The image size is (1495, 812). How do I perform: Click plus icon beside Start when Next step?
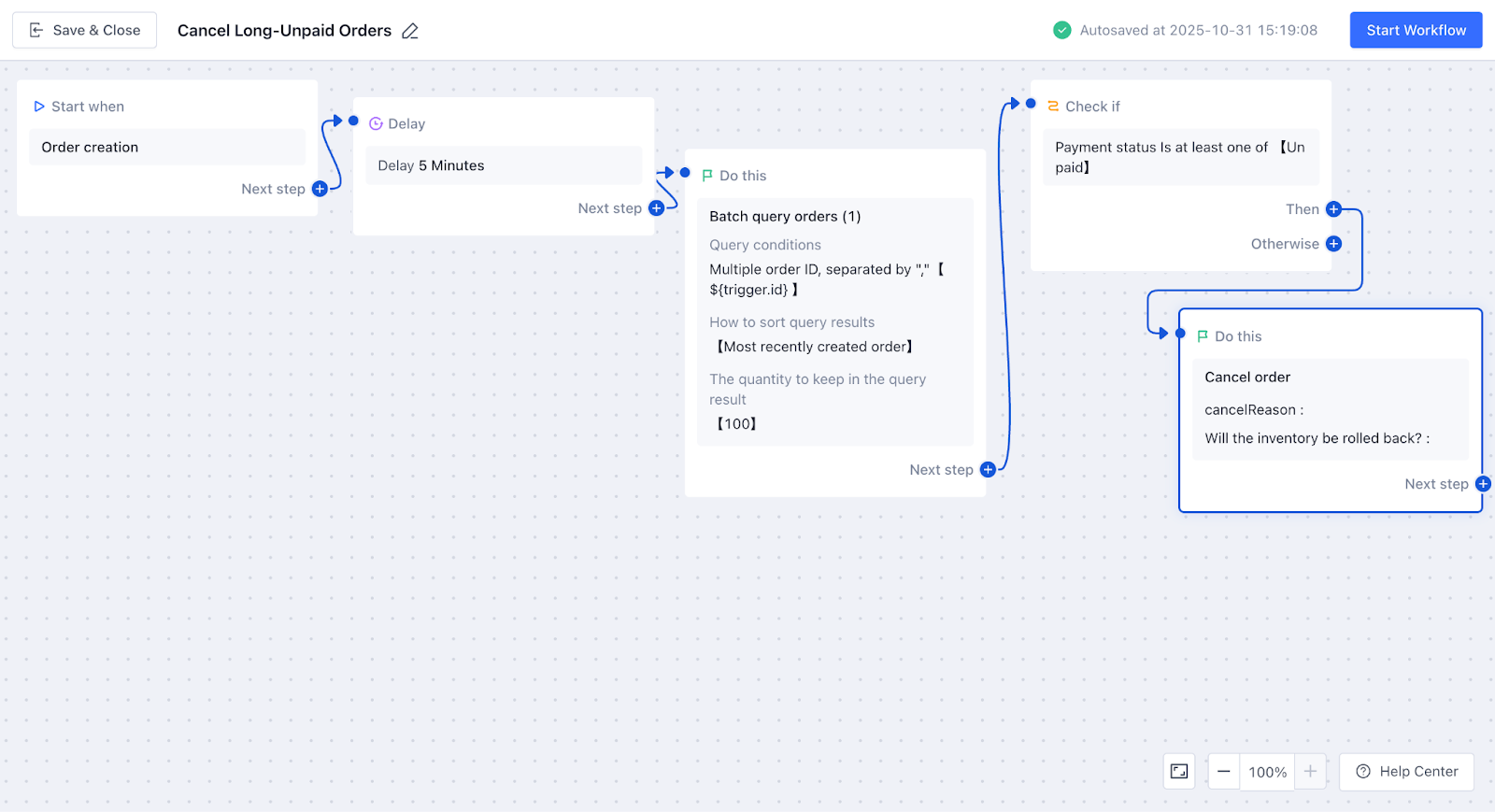(320, 189)
